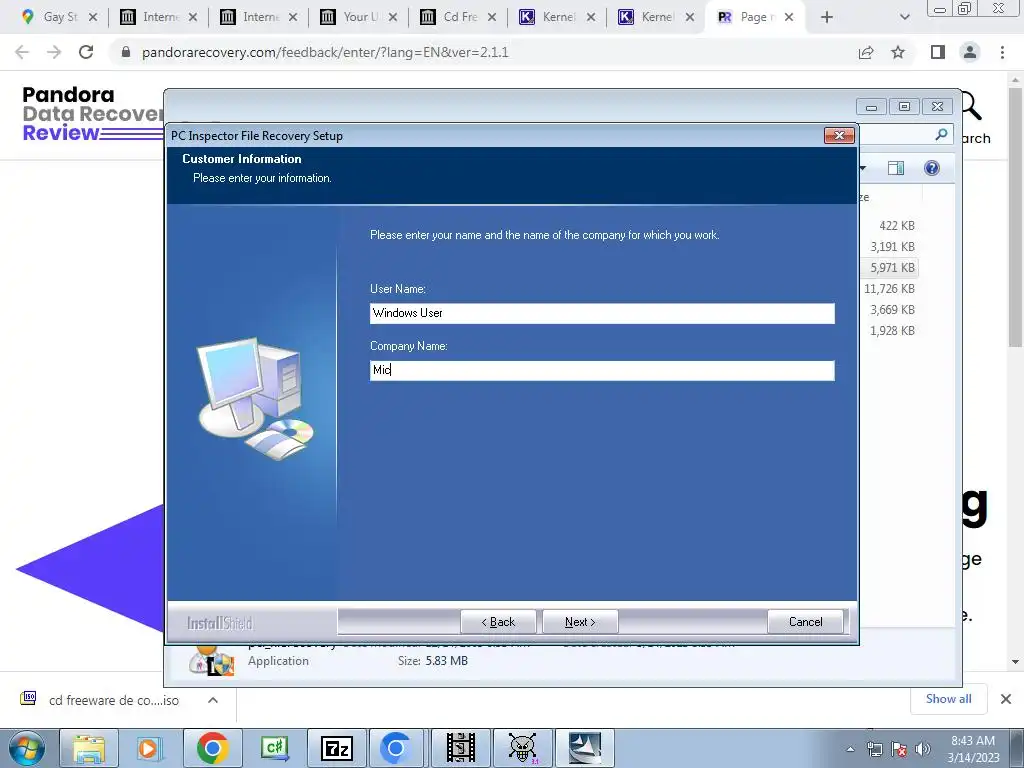Toggle the Chrome side panel icon

[938, 52]
